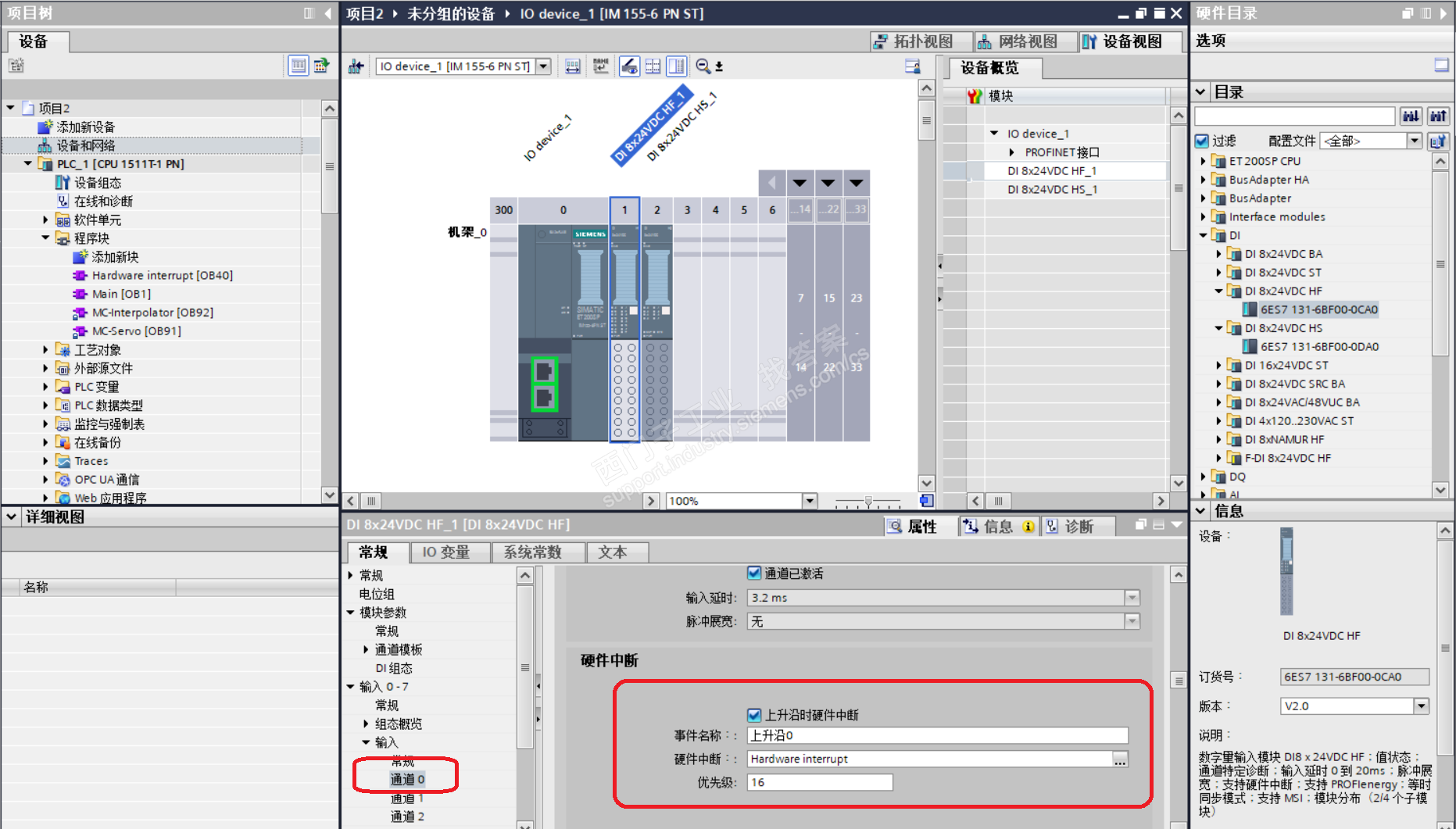Collapse the 模块参数 properties node
The width and height of the screenshot is (1456, 829).
[351, 613]
